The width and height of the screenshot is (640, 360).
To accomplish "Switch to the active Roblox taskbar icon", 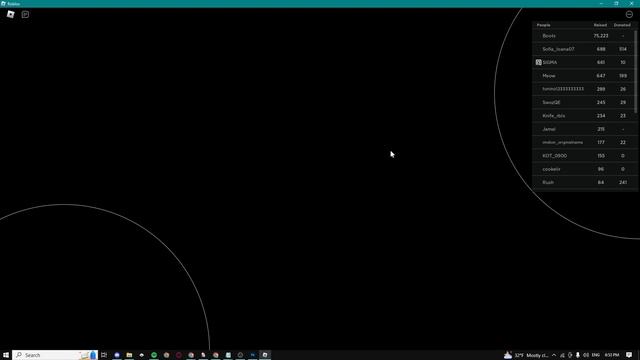I will coord(265,355).
